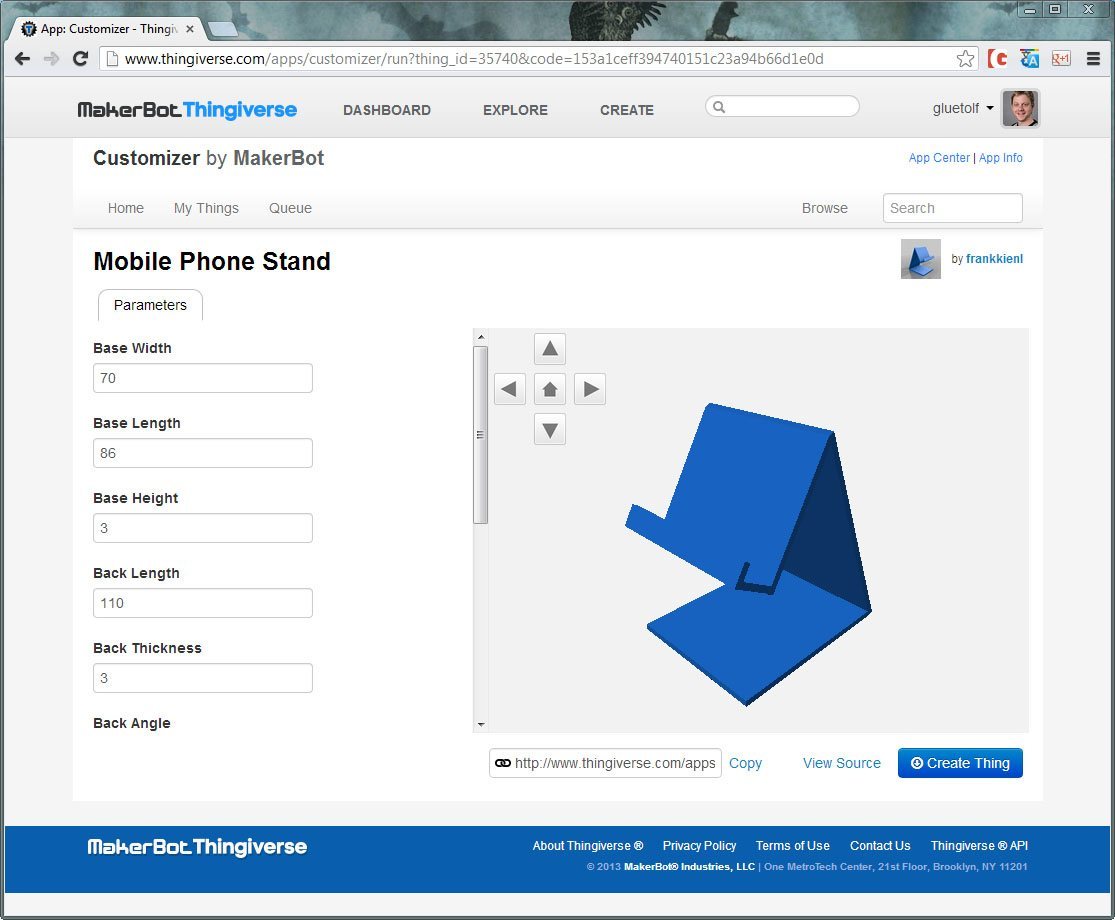Open a new browser tab
This screenshot has width=1115, height=920.
click(x=223, y=29)
